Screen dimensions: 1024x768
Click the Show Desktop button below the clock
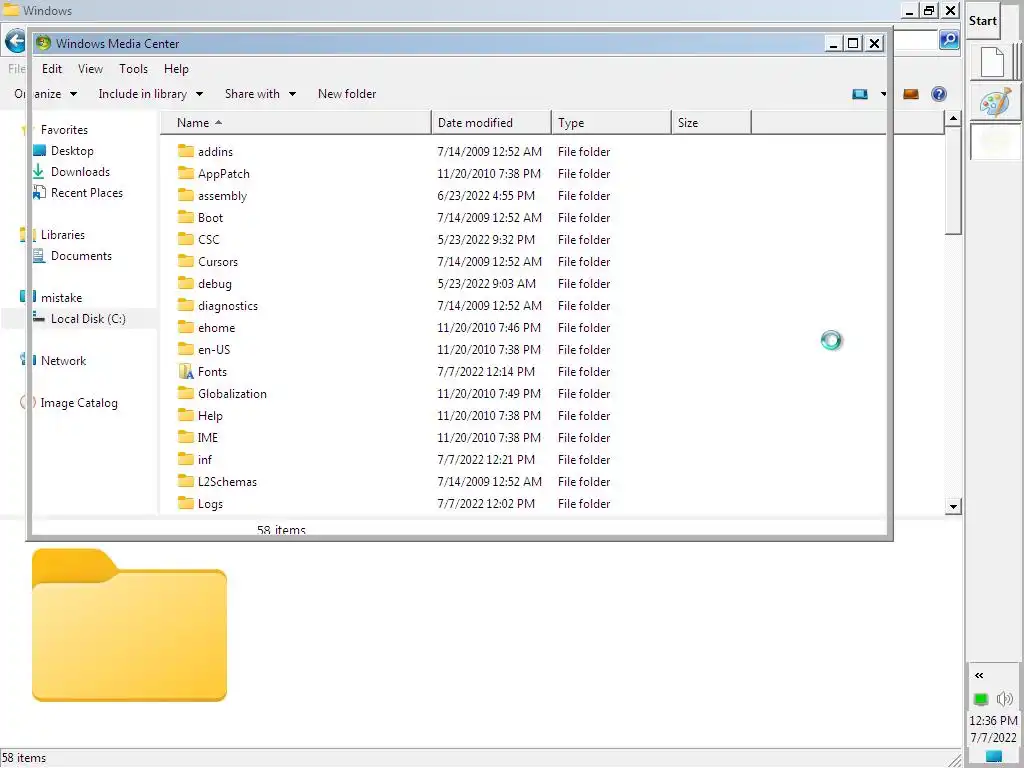tap(993, 756)
